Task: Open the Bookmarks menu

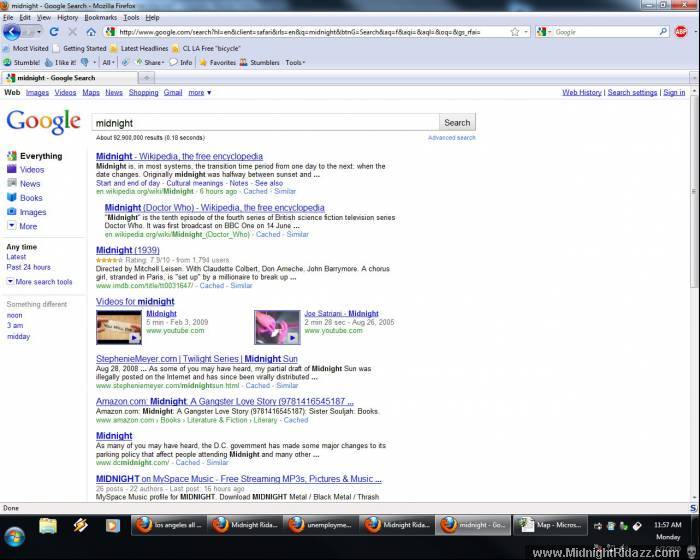Action: coord(100,17)
